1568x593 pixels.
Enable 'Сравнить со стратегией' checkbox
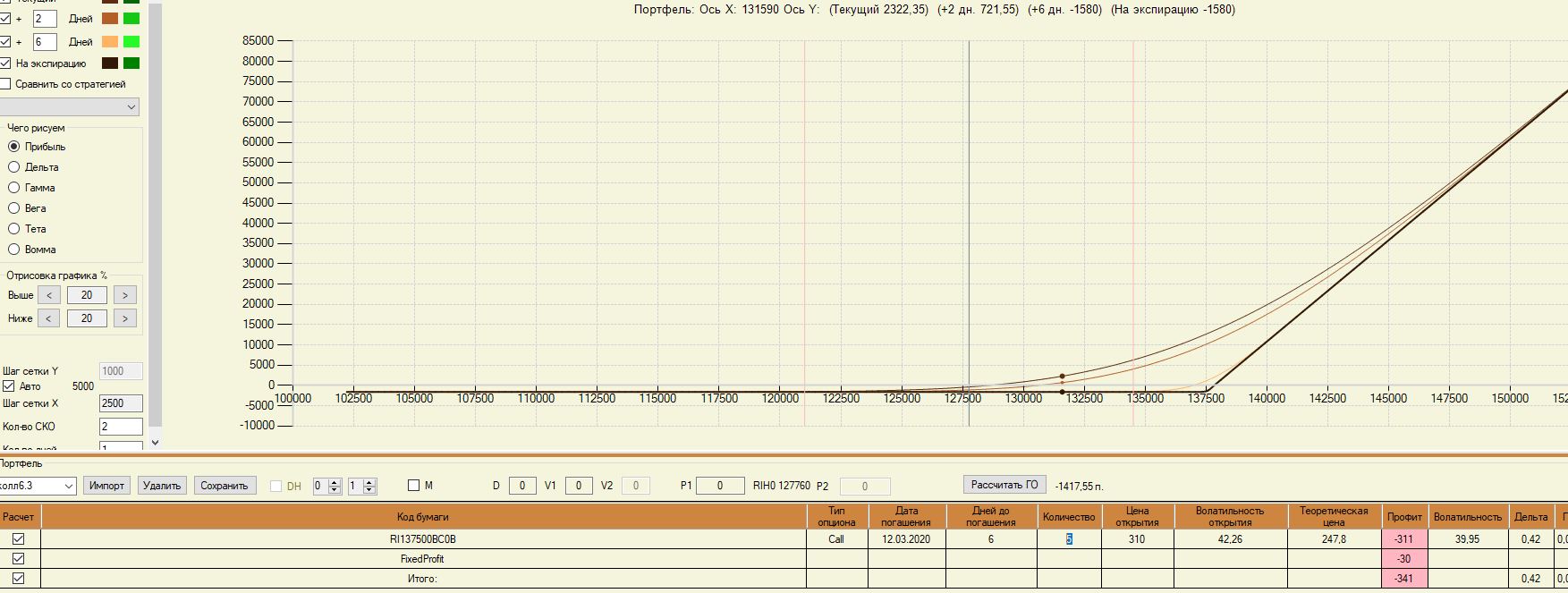click(5, 84)
